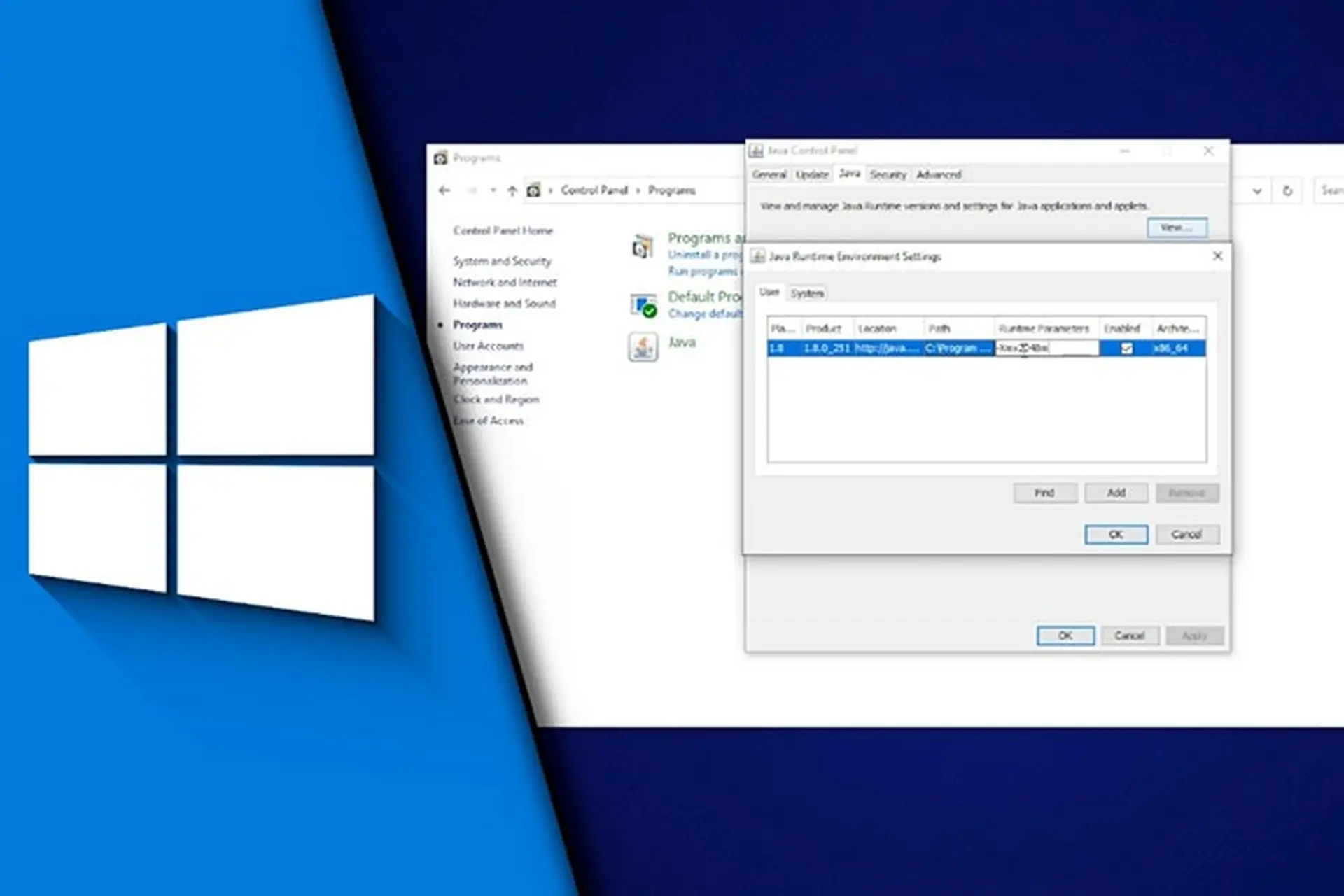Select the User tab in JRE Settings

tap(769, 293)
